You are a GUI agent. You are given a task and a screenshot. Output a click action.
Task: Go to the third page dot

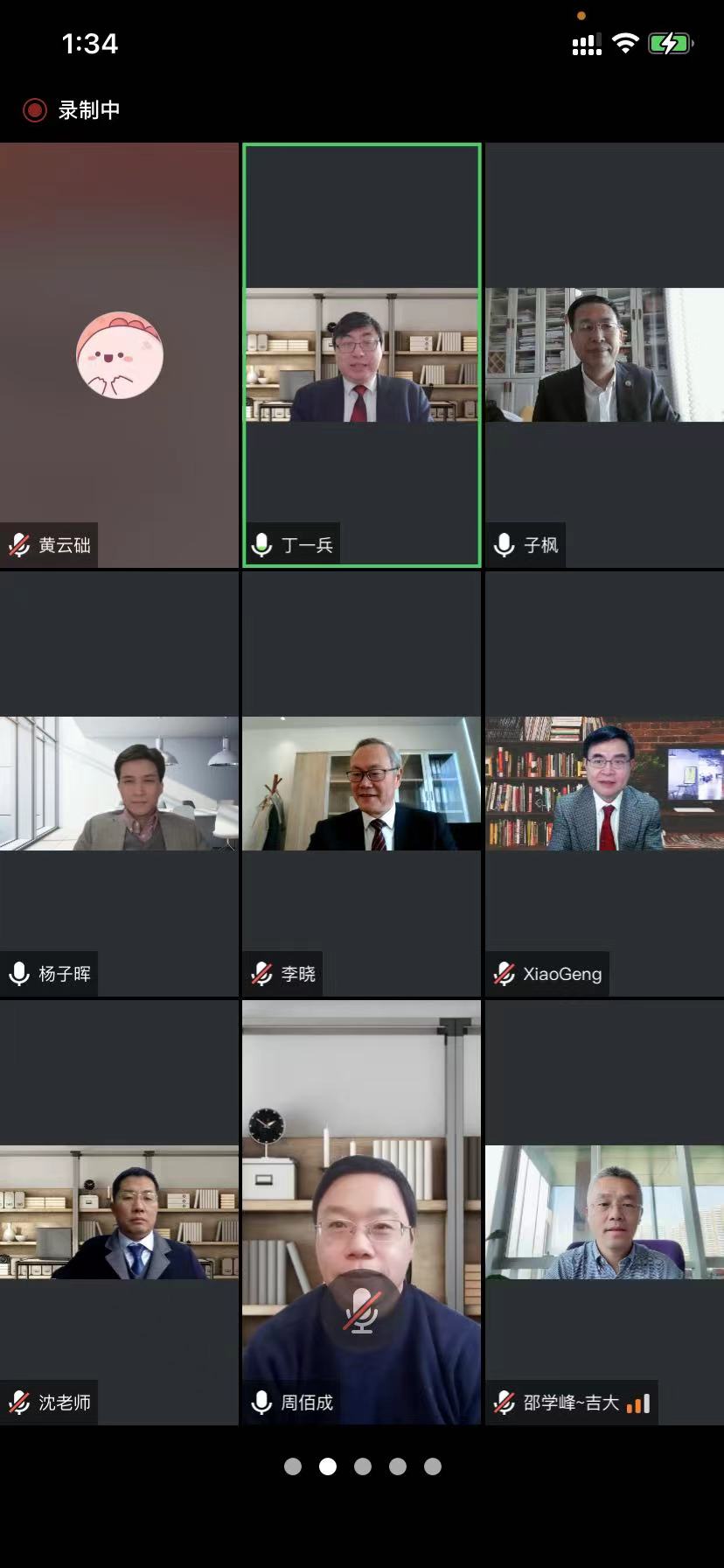(363, 1466)
